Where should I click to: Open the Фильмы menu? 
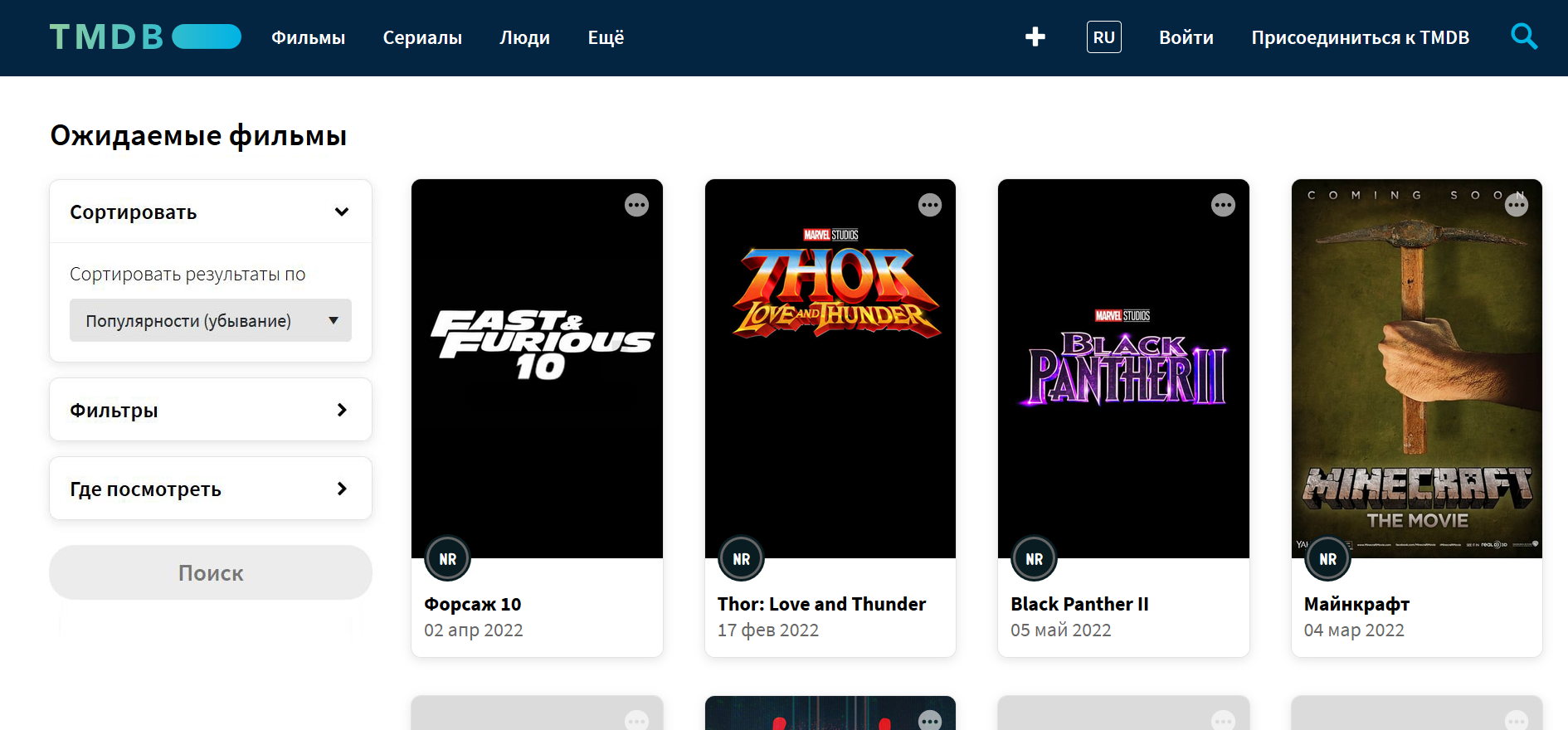308,37
